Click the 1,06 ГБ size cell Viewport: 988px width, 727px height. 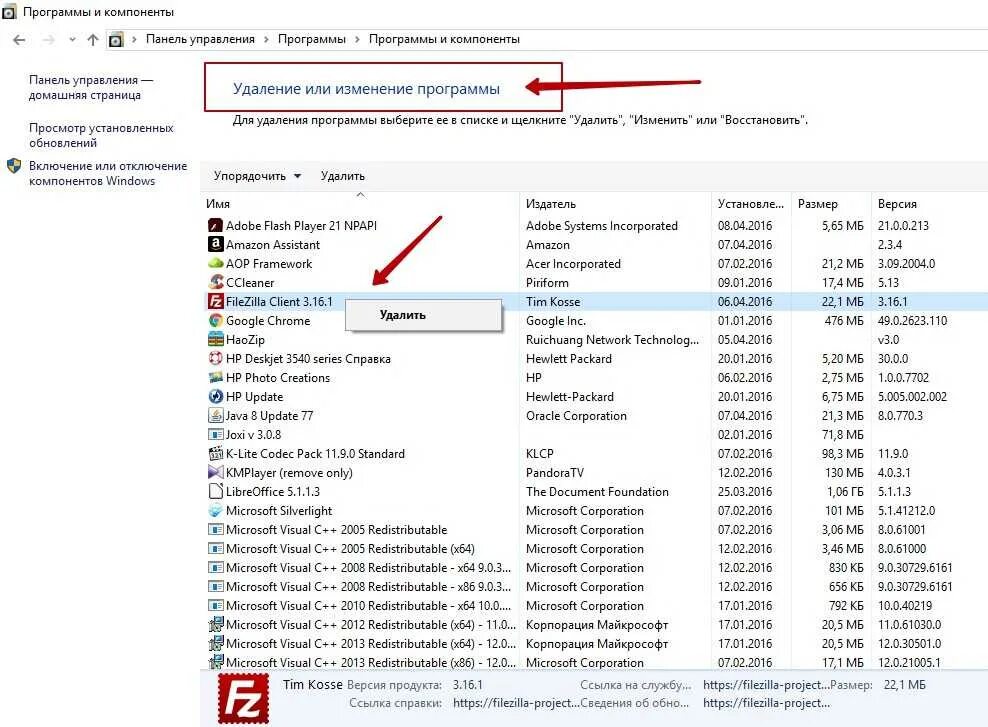(845, 491)
